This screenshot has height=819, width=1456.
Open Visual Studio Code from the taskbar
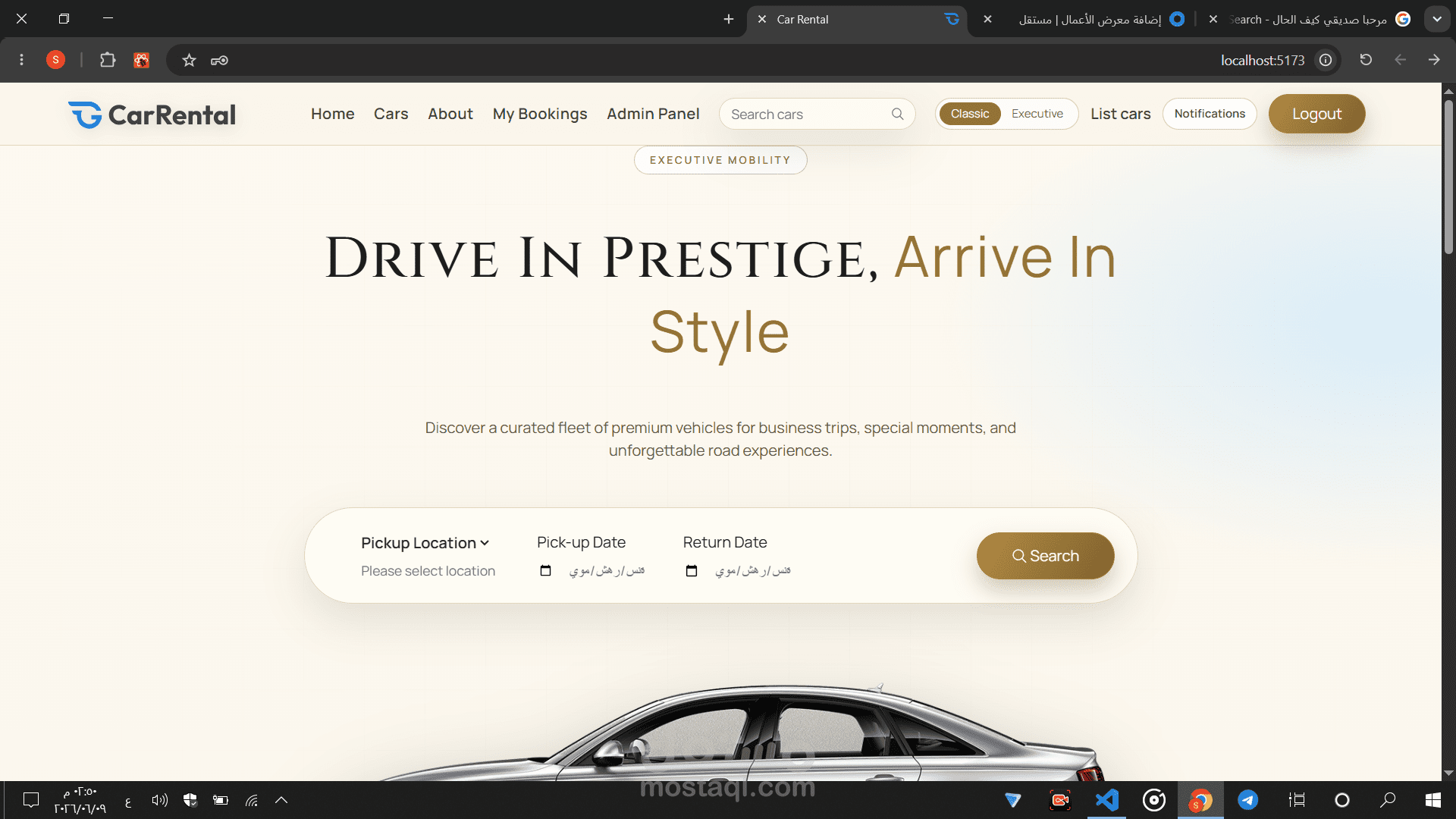pos(1107,800)
